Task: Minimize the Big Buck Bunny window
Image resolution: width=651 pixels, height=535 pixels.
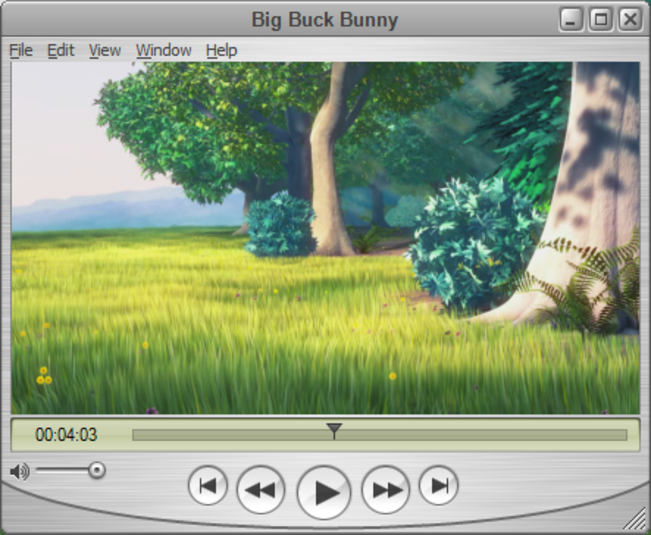Action: click(571, 19)
